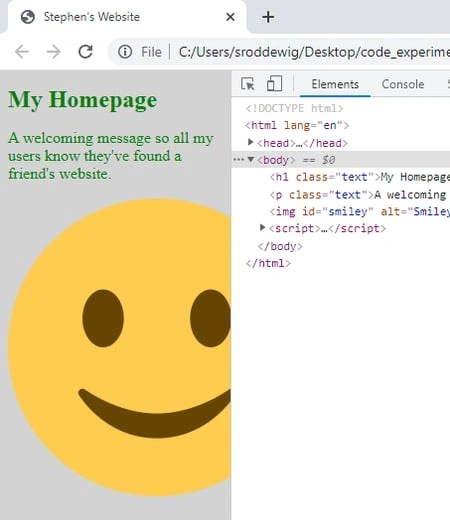The image size is (450, 520).
Task: Click the My Homepage heading on the page
Action: click(x=82, y=100)
